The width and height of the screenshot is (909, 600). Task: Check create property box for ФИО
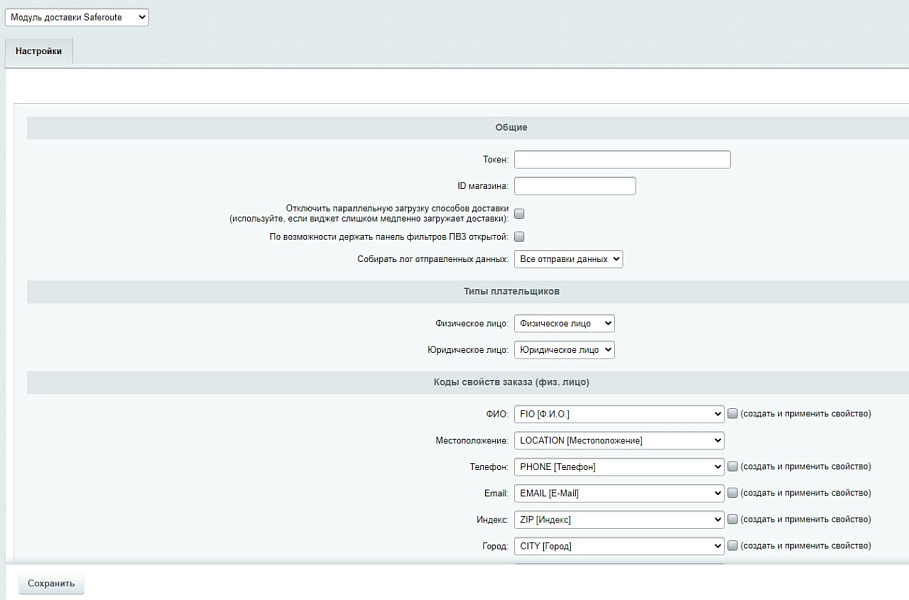(733, 414)
